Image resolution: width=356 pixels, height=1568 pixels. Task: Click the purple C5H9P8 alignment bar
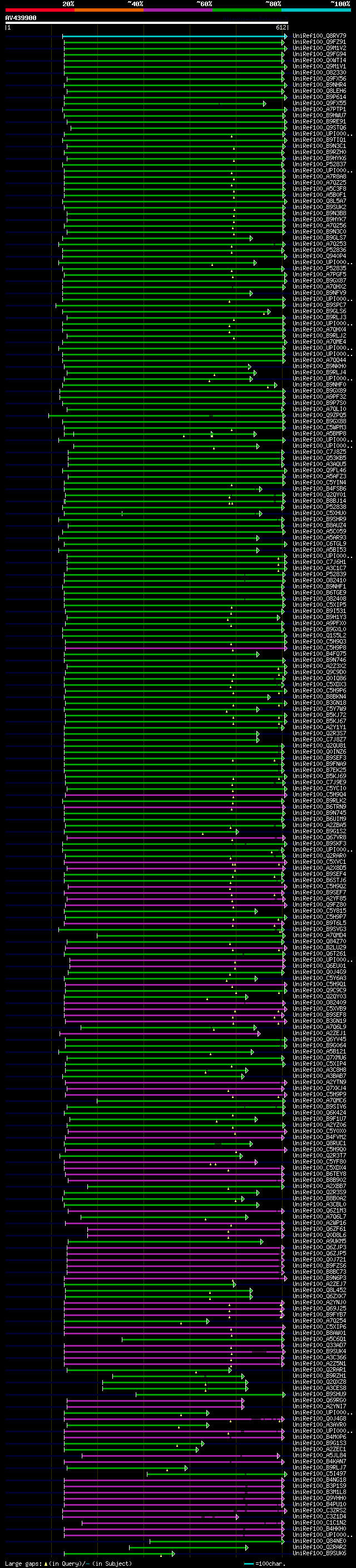(x=176, y=648)
